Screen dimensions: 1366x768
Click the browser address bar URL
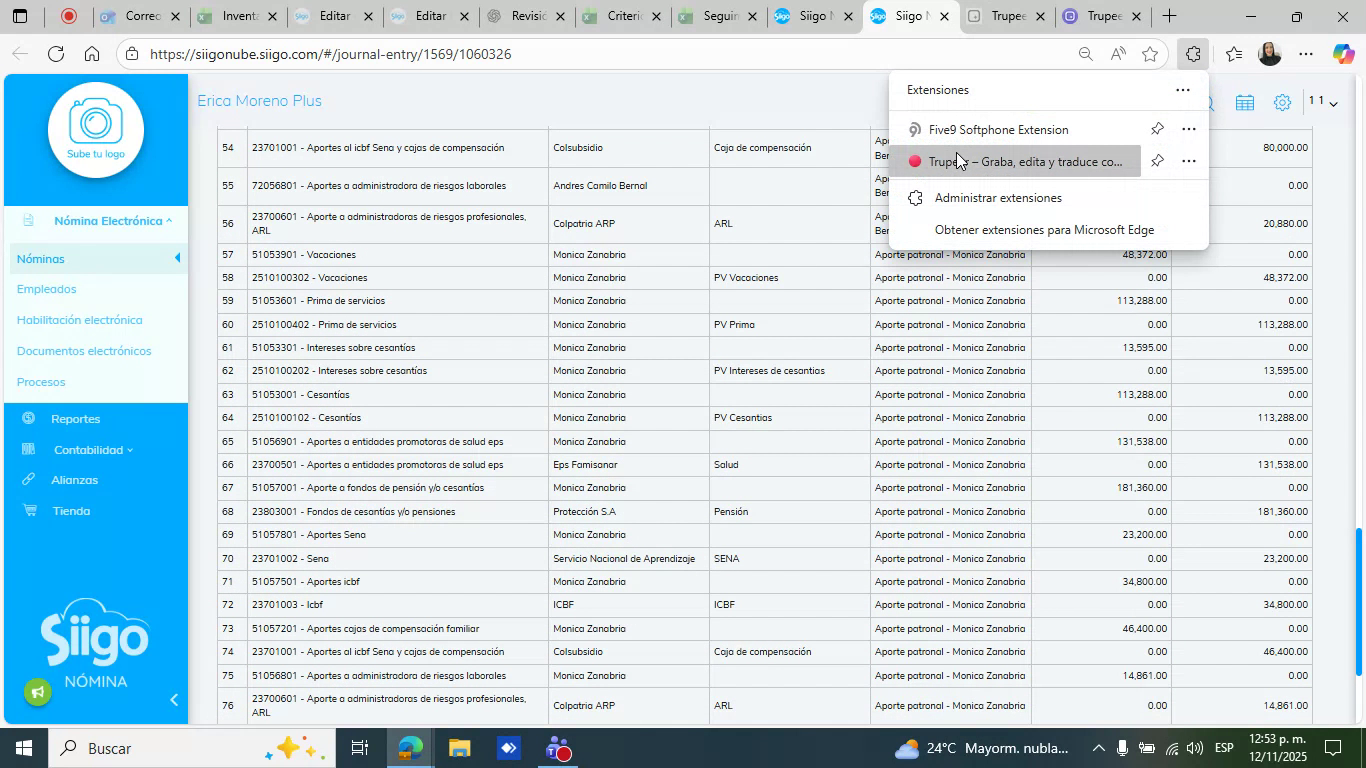330,54
